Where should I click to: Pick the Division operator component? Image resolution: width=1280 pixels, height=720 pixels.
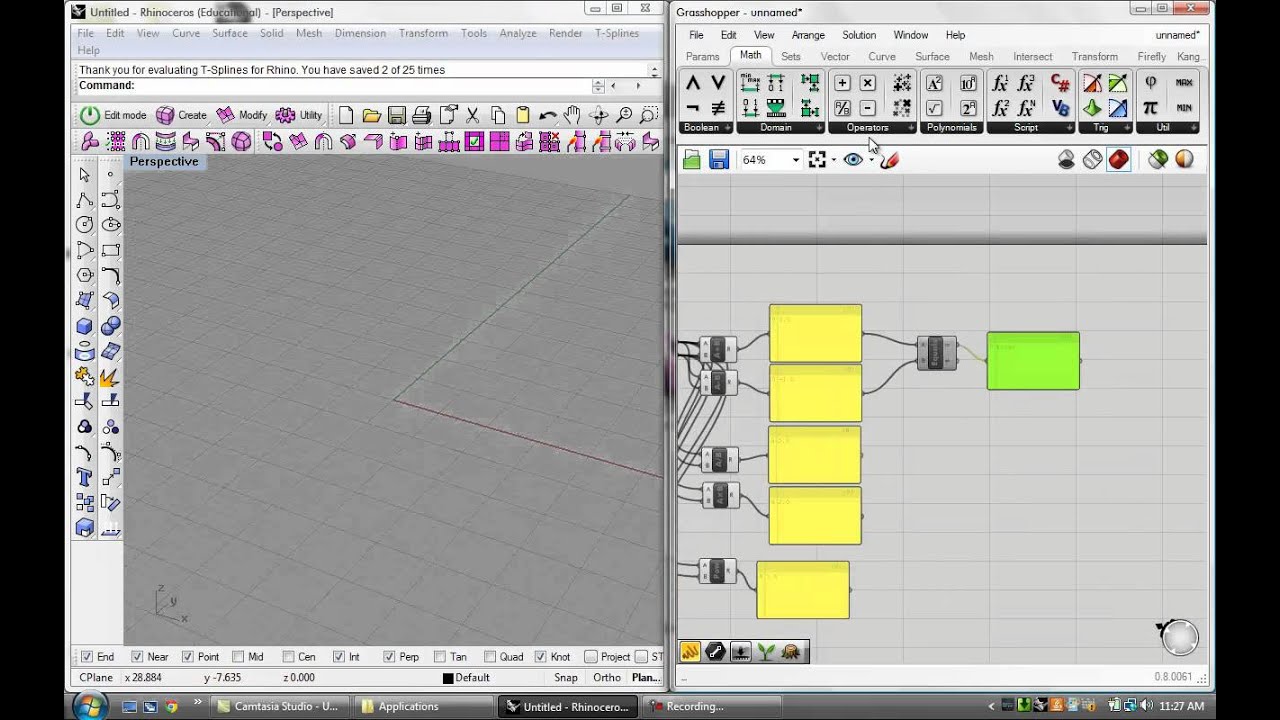pos(842,108)
